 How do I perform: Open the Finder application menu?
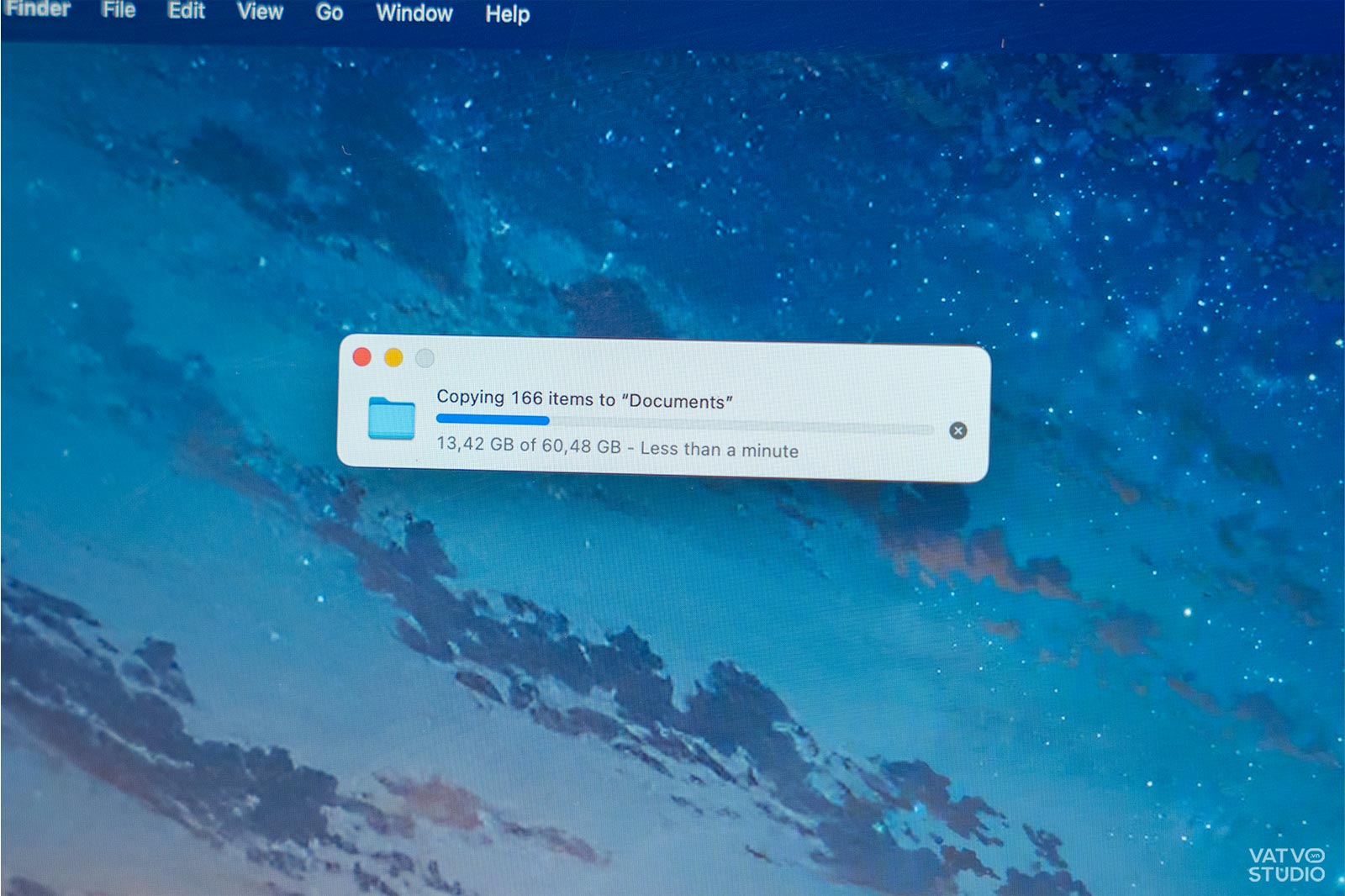[37, 9]
